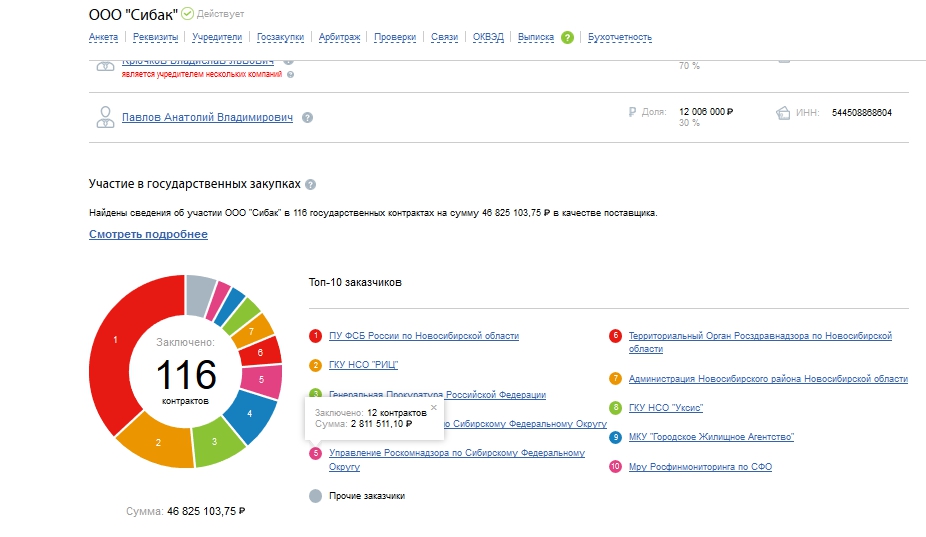Click ООО "Сибак" company title
The image size is (926, 537).
pyautogui.click(x=133, y=14)
